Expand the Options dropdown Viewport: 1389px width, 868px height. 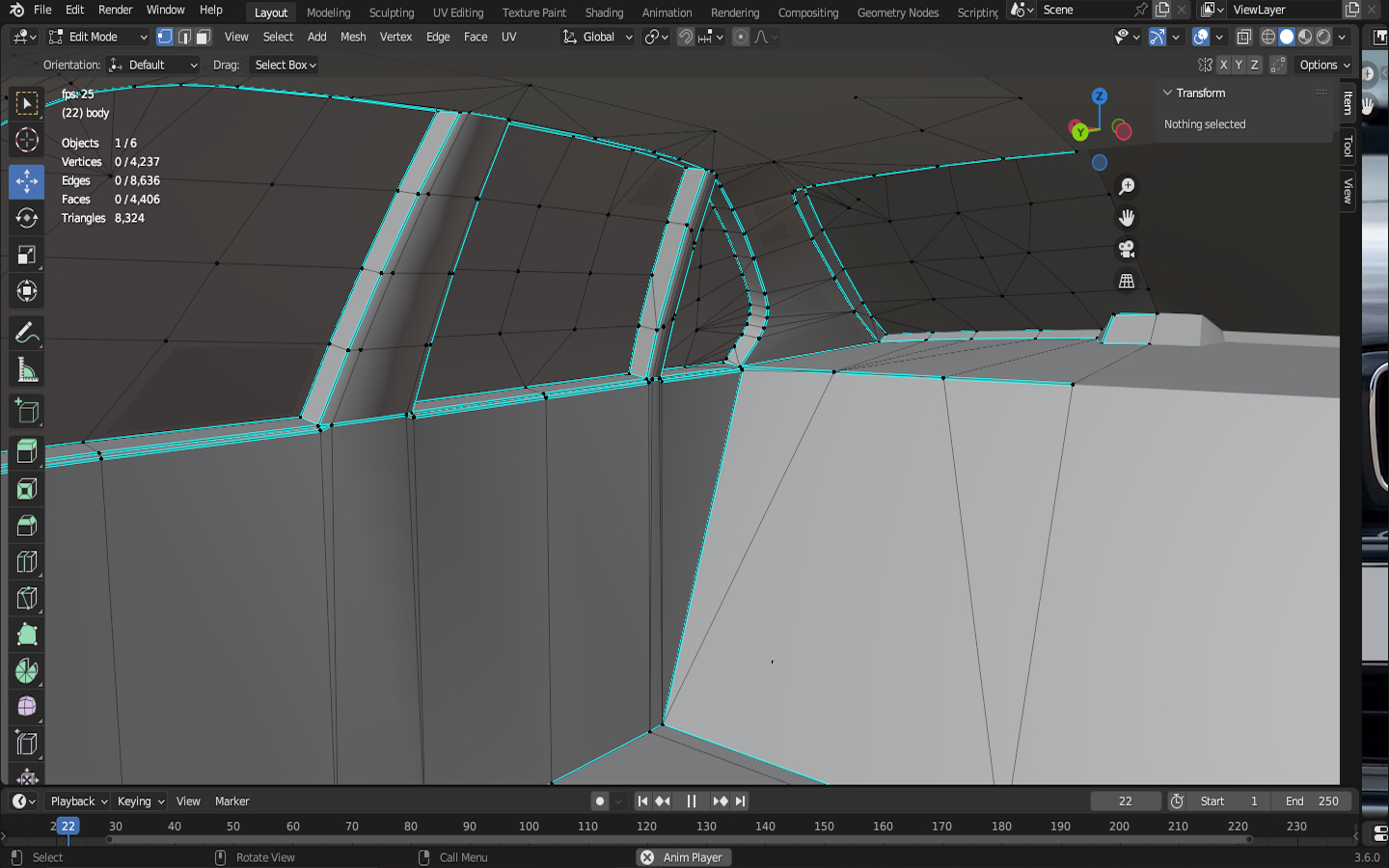[1324, 65]
